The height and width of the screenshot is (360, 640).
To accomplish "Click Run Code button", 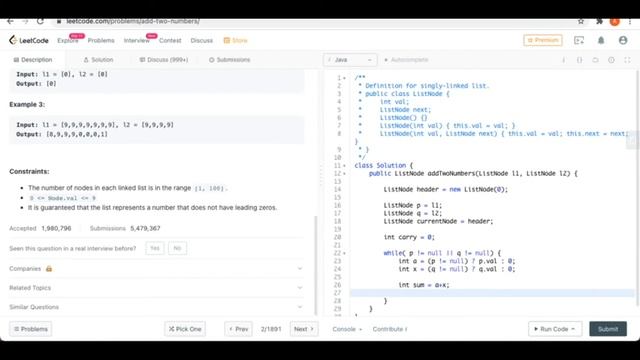I will coord(555,329).
